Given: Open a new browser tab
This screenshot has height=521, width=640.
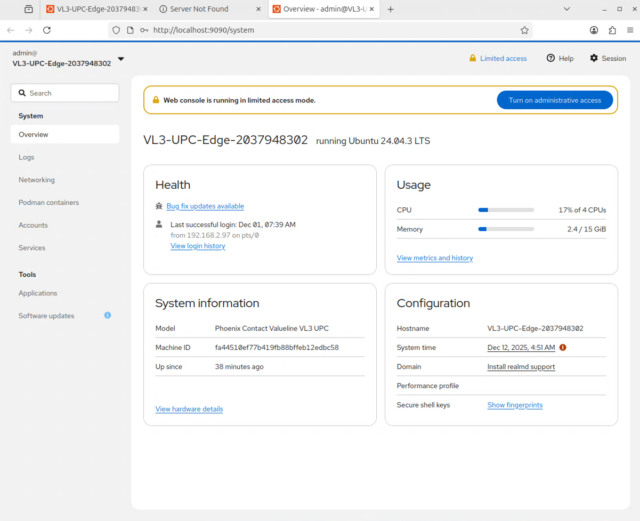Looking at the screenshot, I should 391,9.
